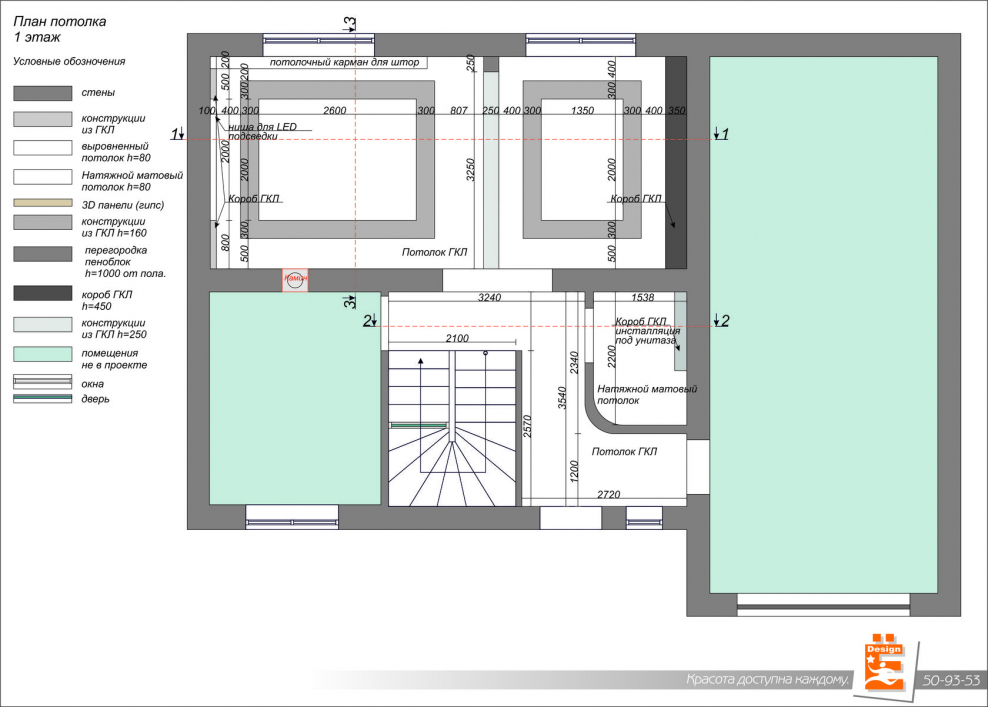Screen dimensions: 988x707
Task: Click the 'Красота доступна каждому' slogan
Action: (767, 680)
